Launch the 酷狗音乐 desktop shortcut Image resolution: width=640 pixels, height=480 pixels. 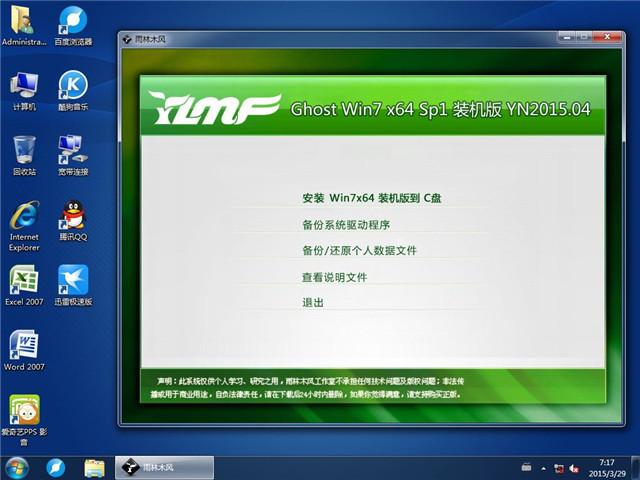pyautogui.click(x=73, y=91)
